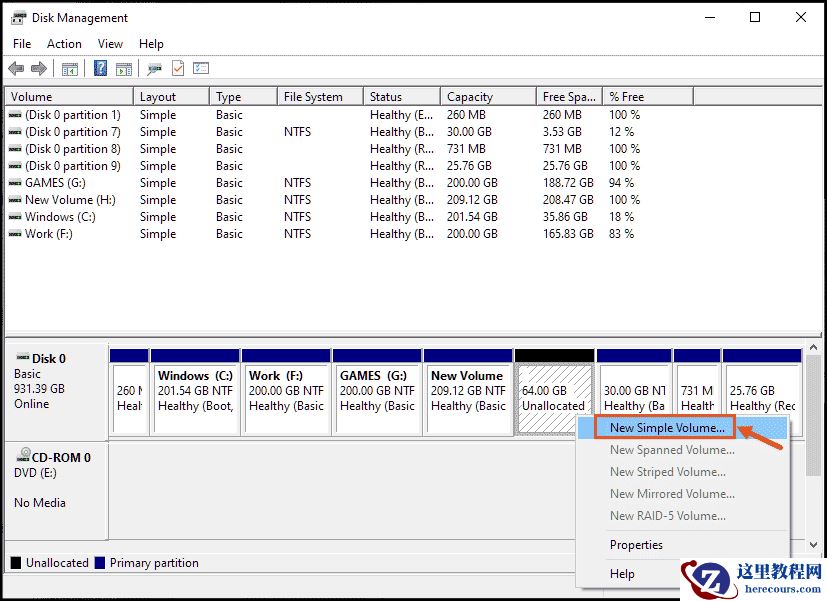Open the View menu
This screenshot has width=827, height=601.
point(110,43)
